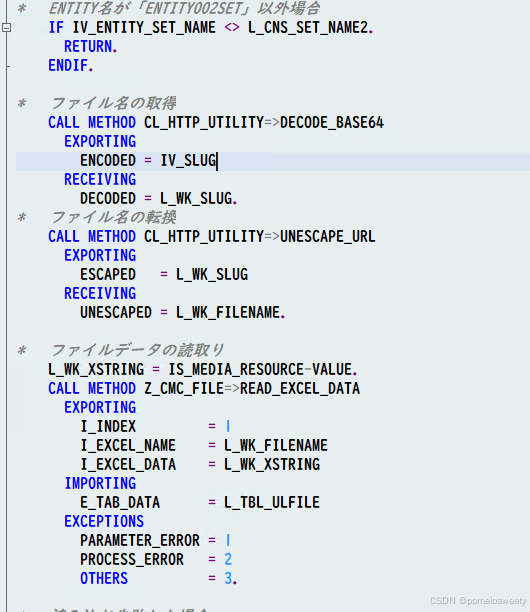Click the L_WK_SLUG. receiving variable
The width and height of the screenshot is (530, 612).
coord(199,199)
